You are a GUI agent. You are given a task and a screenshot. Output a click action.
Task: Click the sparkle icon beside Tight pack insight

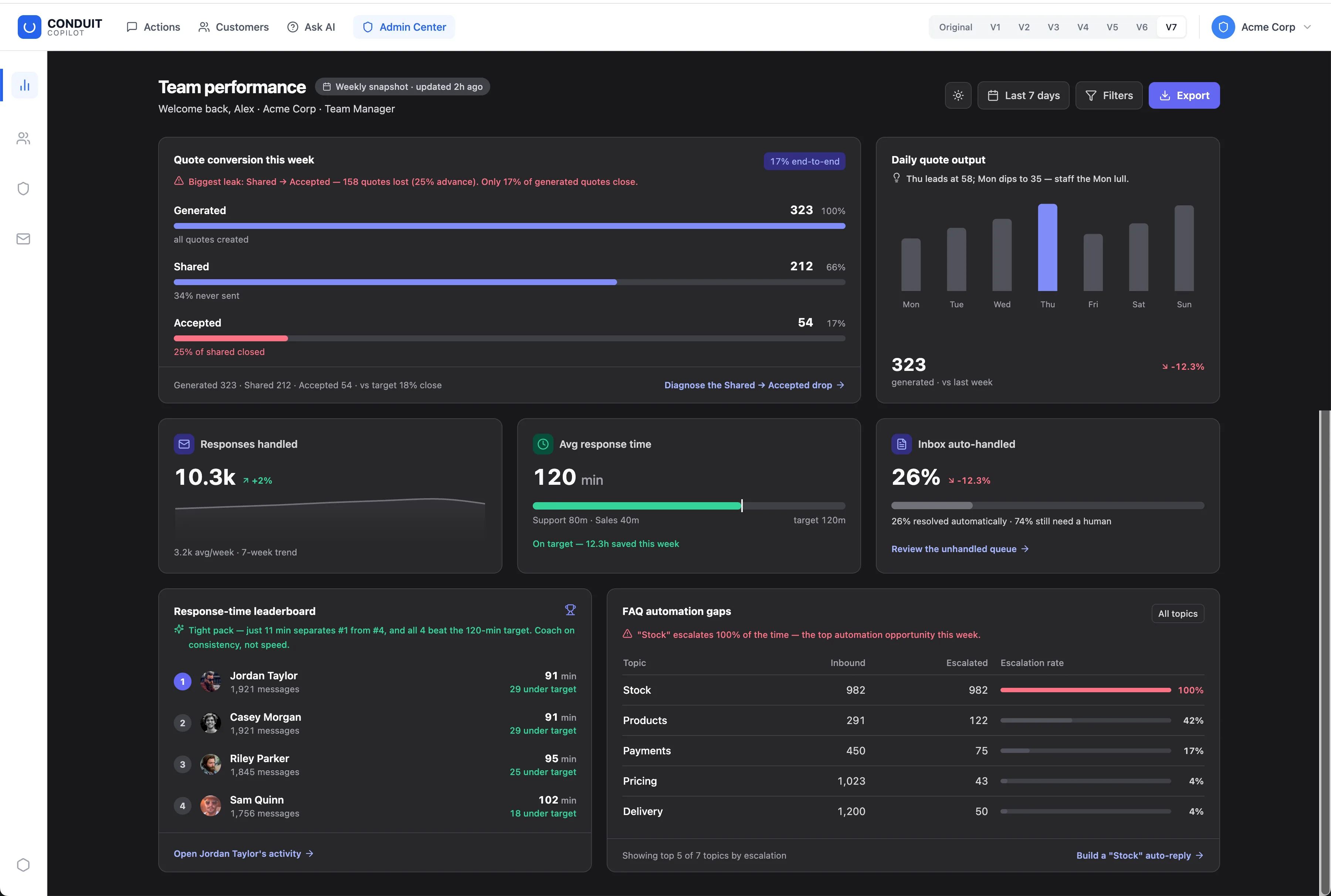click(x=179, y=629)
